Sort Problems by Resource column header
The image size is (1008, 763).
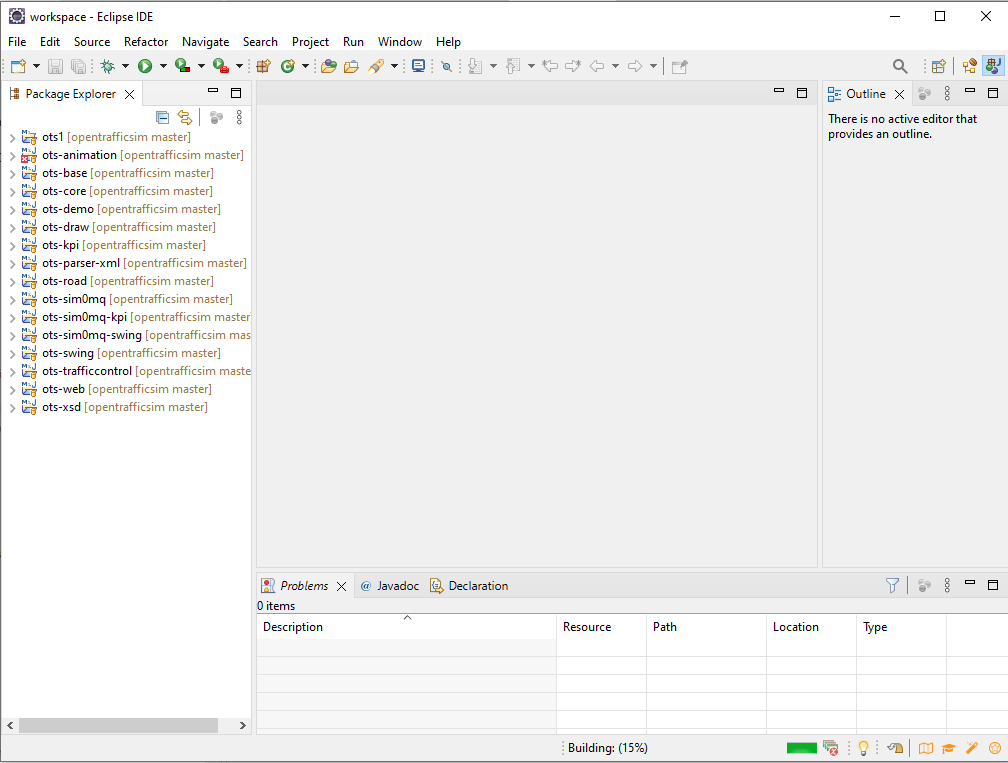(x=601, y=627)
